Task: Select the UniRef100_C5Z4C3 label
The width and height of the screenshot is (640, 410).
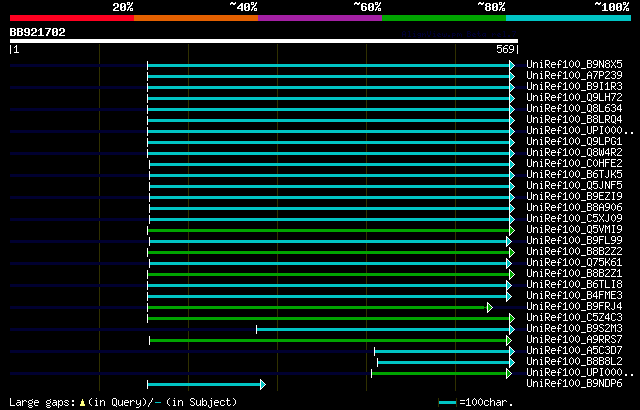Action: coord(574,318)
